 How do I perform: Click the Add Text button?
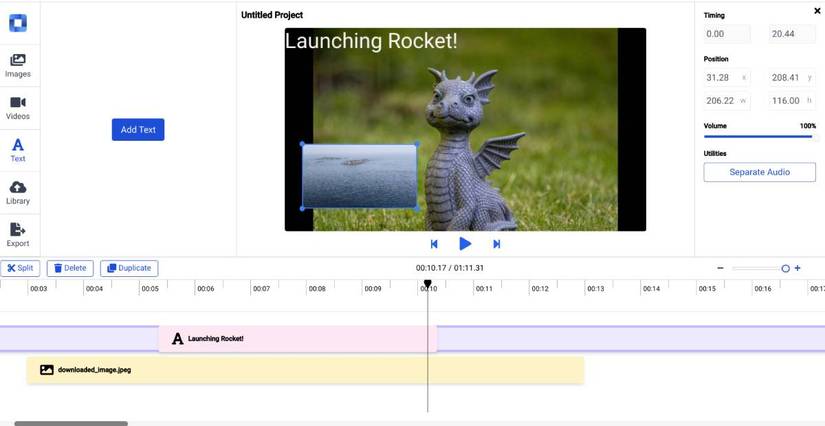[x=138, y=129]
